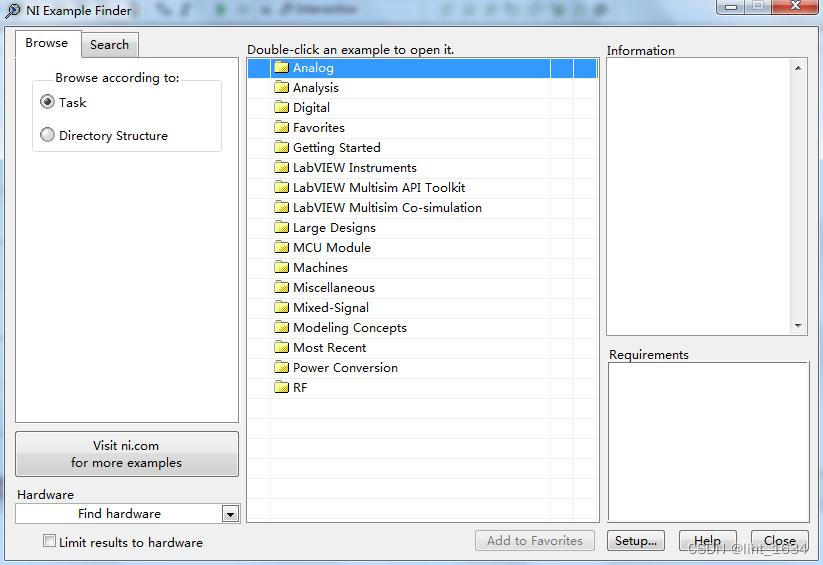The width and height of the screenshot is (823, 565).
Task: Select the MCU Module row text
Action: pos(332,247)
